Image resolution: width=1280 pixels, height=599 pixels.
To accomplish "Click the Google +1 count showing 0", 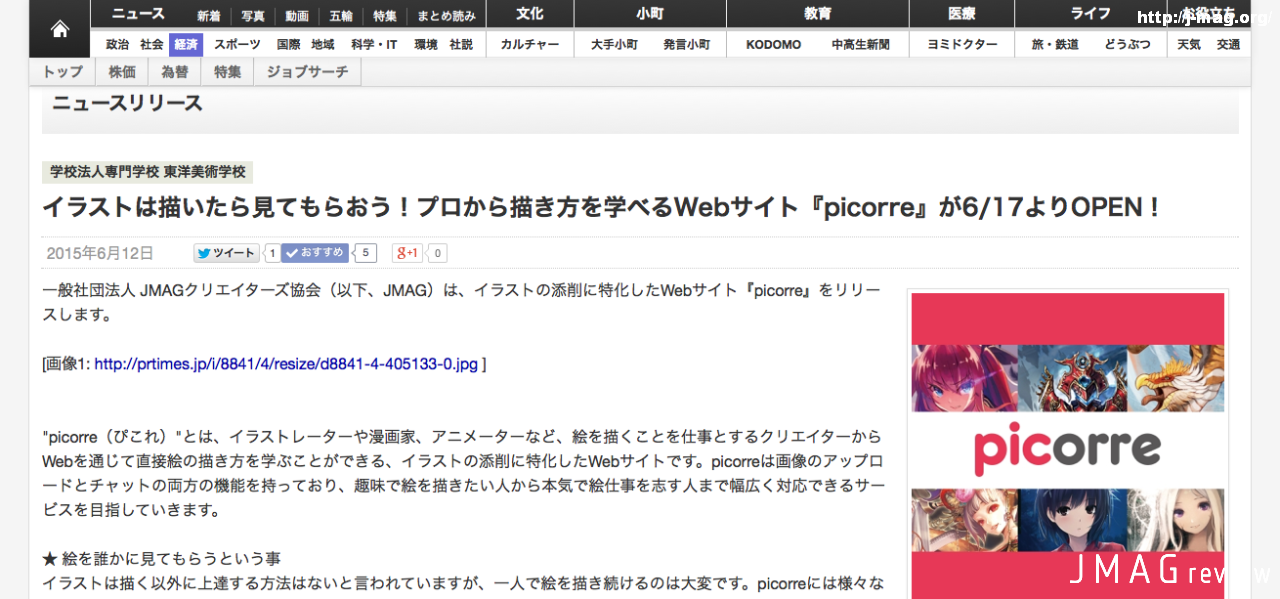I will pos(437,253).
